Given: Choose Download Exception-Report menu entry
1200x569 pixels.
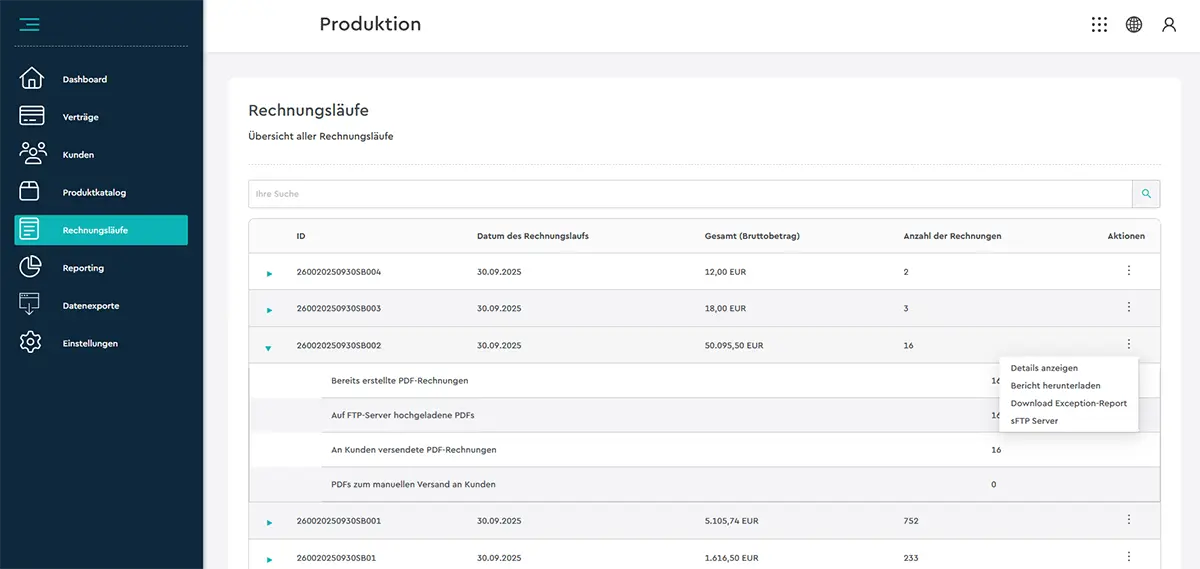Looking at the screenshot, I should (x=1068, y=403).
